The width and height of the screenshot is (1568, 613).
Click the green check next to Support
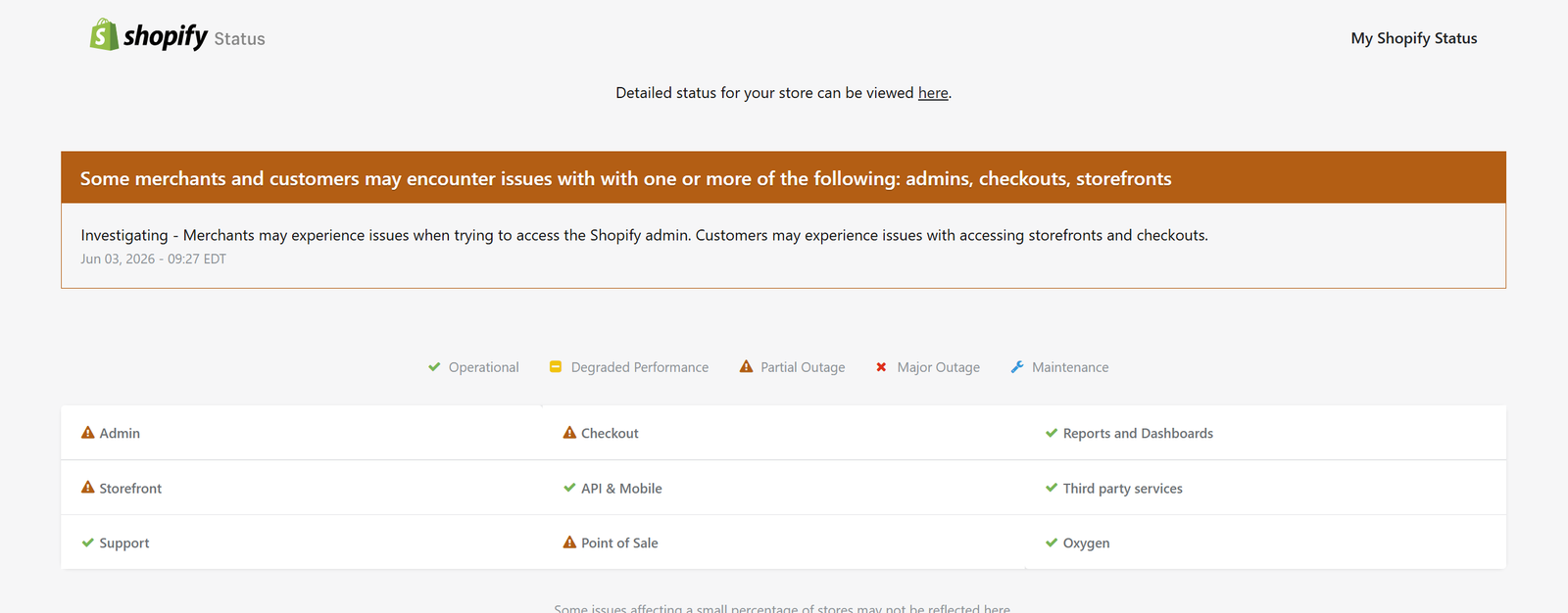click(88, 542)
